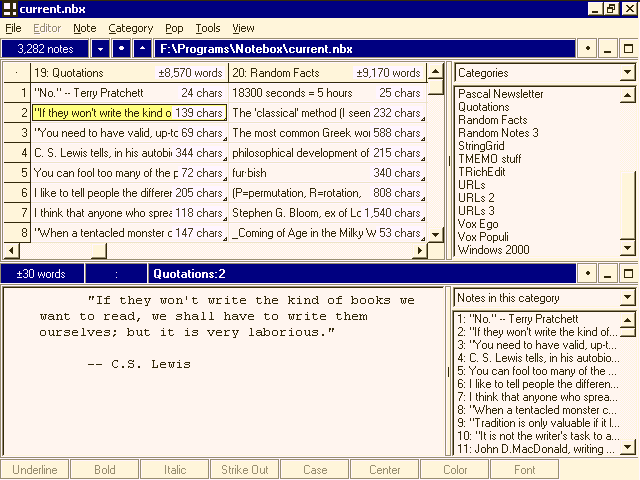Maximize the editor panel via Quotations:2 bar square button

[x=629, y=273]
